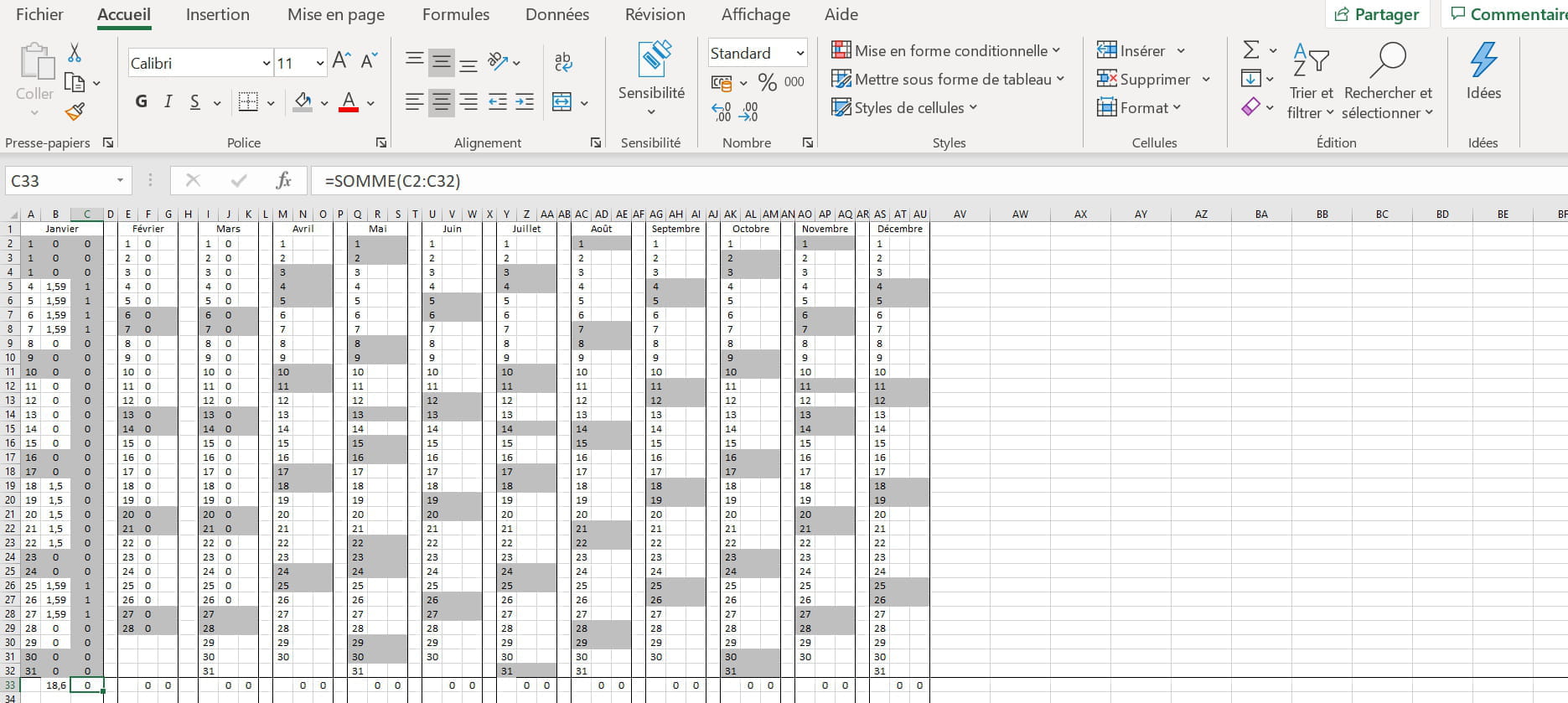Click the Insert Function fx icon
1568x703 pixels.
283,180
